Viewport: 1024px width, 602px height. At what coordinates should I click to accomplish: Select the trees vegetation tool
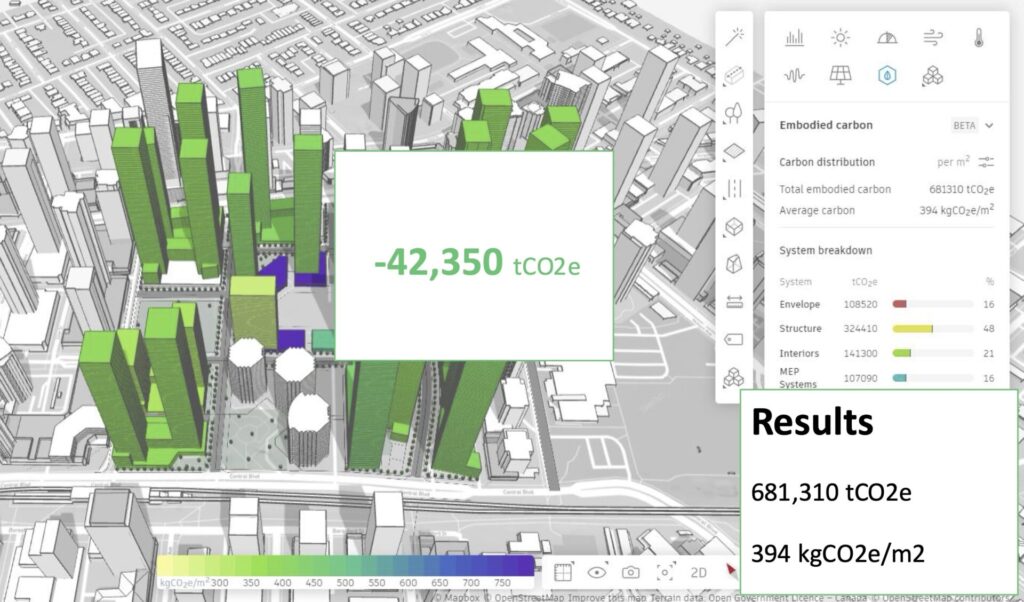click(x=734, y=113)
